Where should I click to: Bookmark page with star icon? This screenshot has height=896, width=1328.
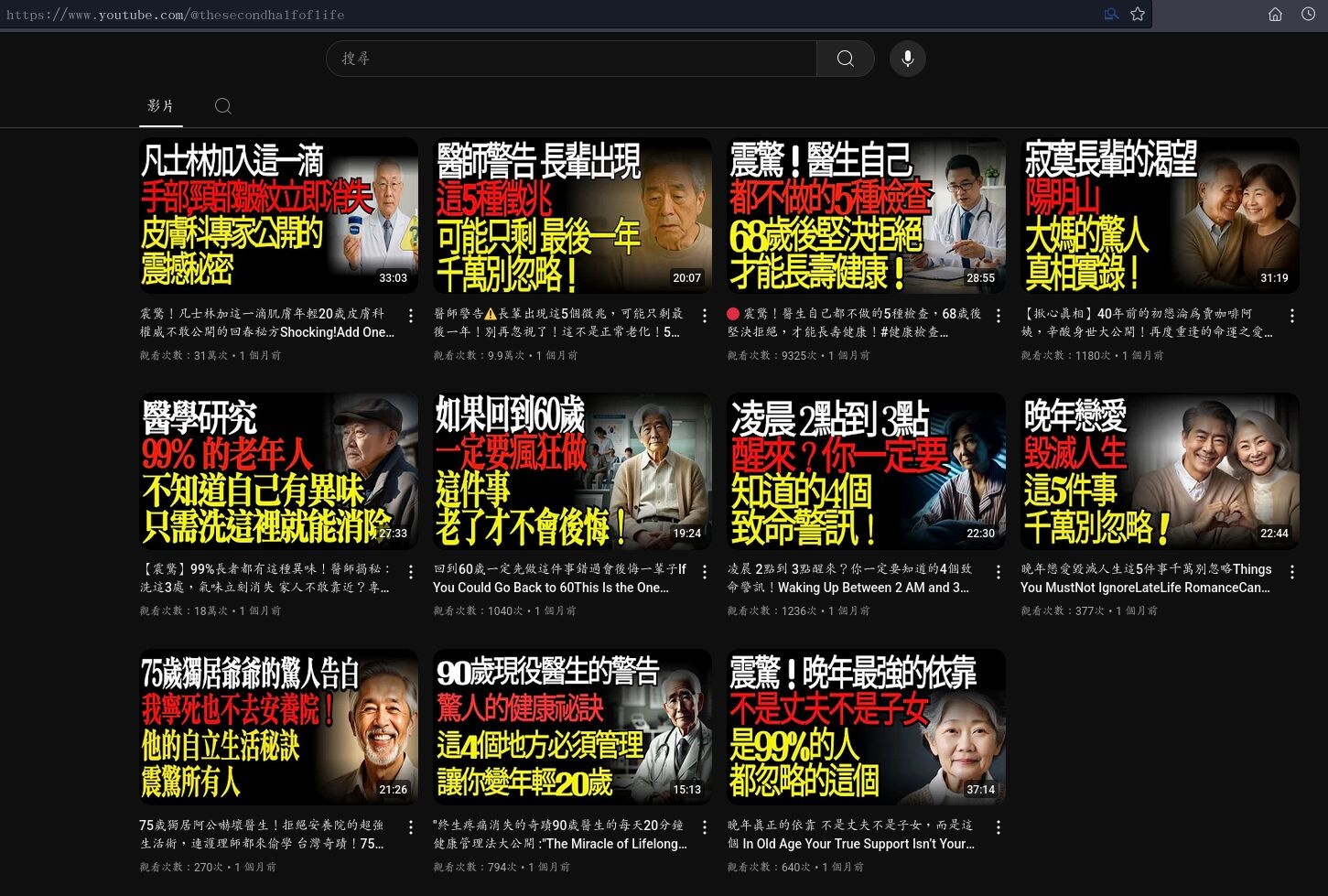click(1138, 14)
